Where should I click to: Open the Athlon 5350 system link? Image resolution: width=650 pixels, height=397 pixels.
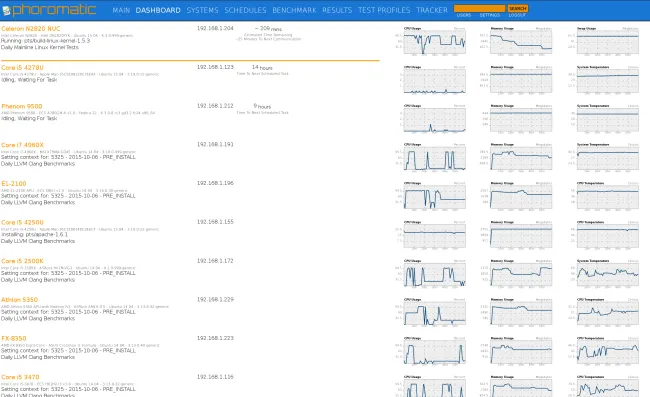[x=19, y=300]
